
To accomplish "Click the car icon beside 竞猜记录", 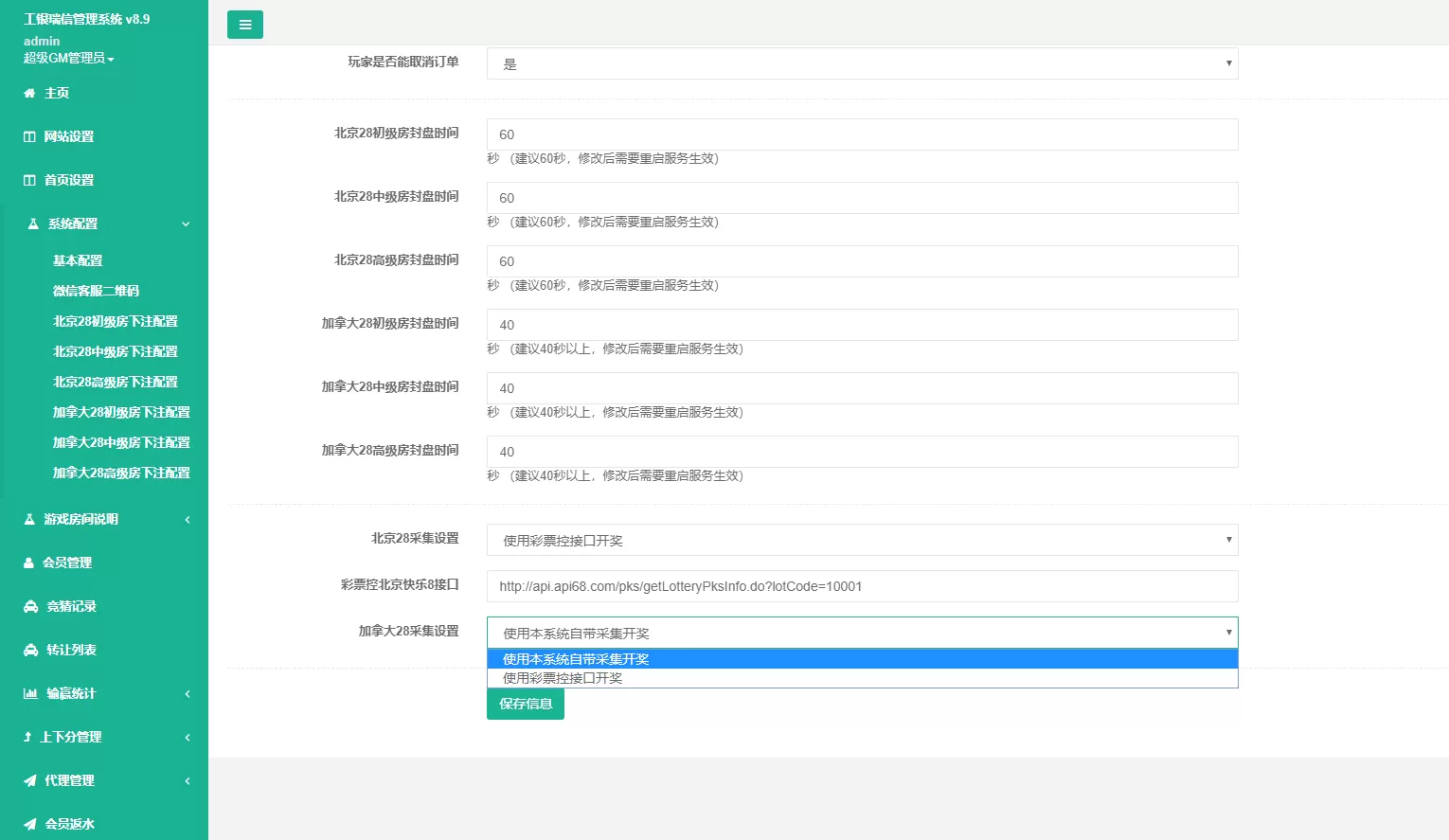I will [x=30, y=606].
